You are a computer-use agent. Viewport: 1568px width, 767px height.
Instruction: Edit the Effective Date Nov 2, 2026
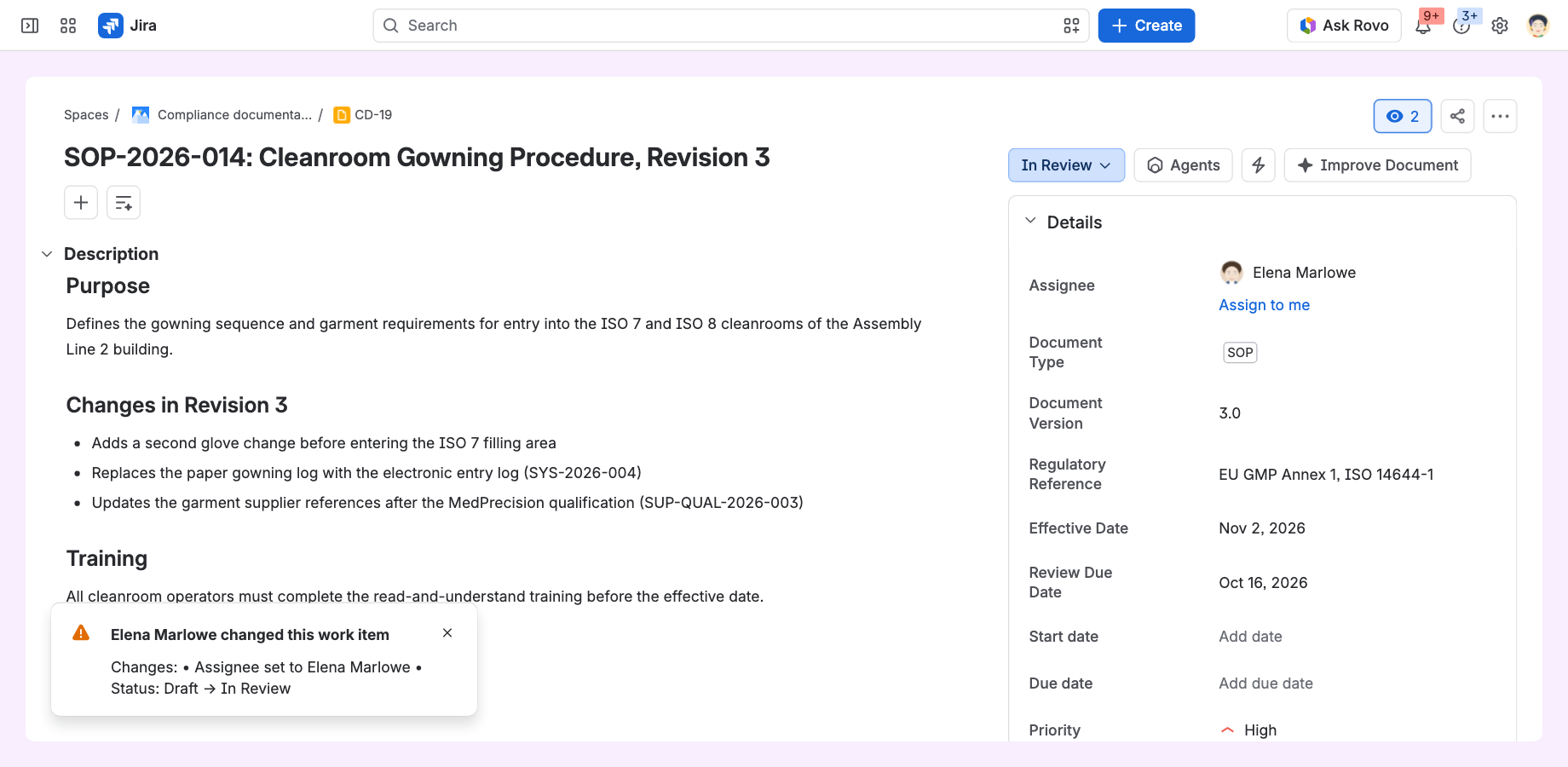[1262, 528]
